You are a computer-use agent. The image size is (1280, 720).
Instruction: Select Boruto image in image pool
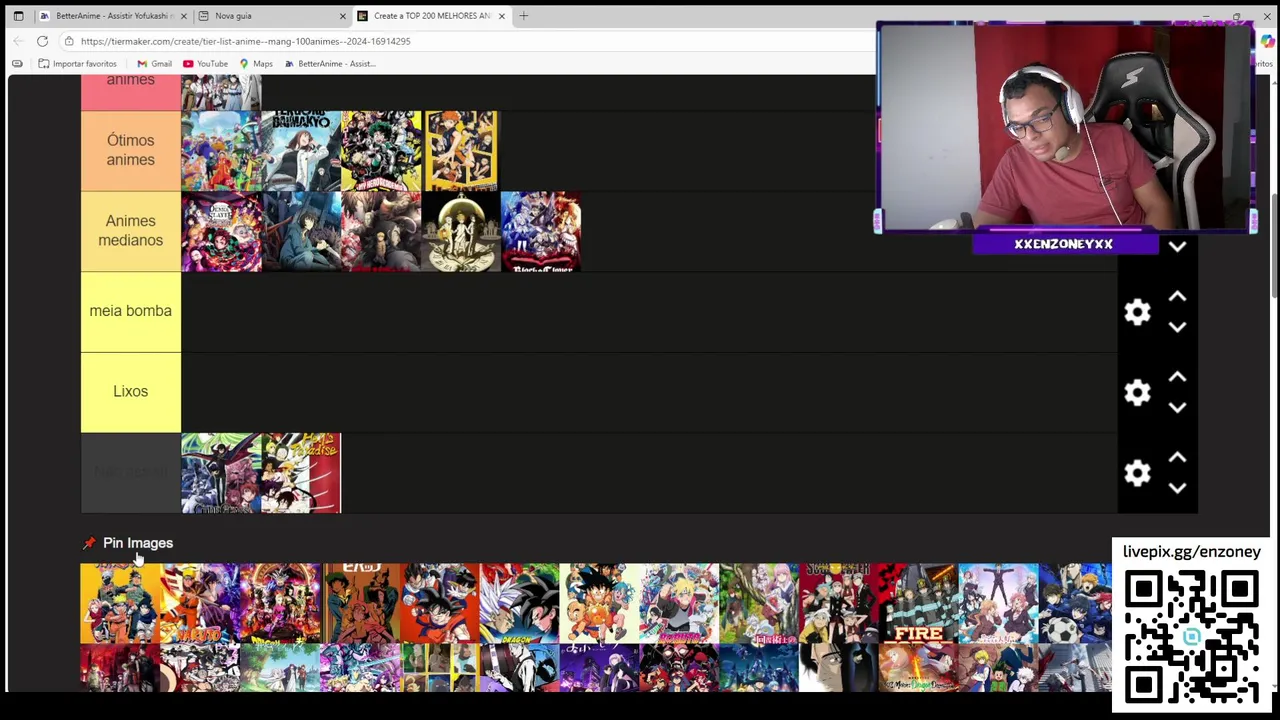point(679,603)
